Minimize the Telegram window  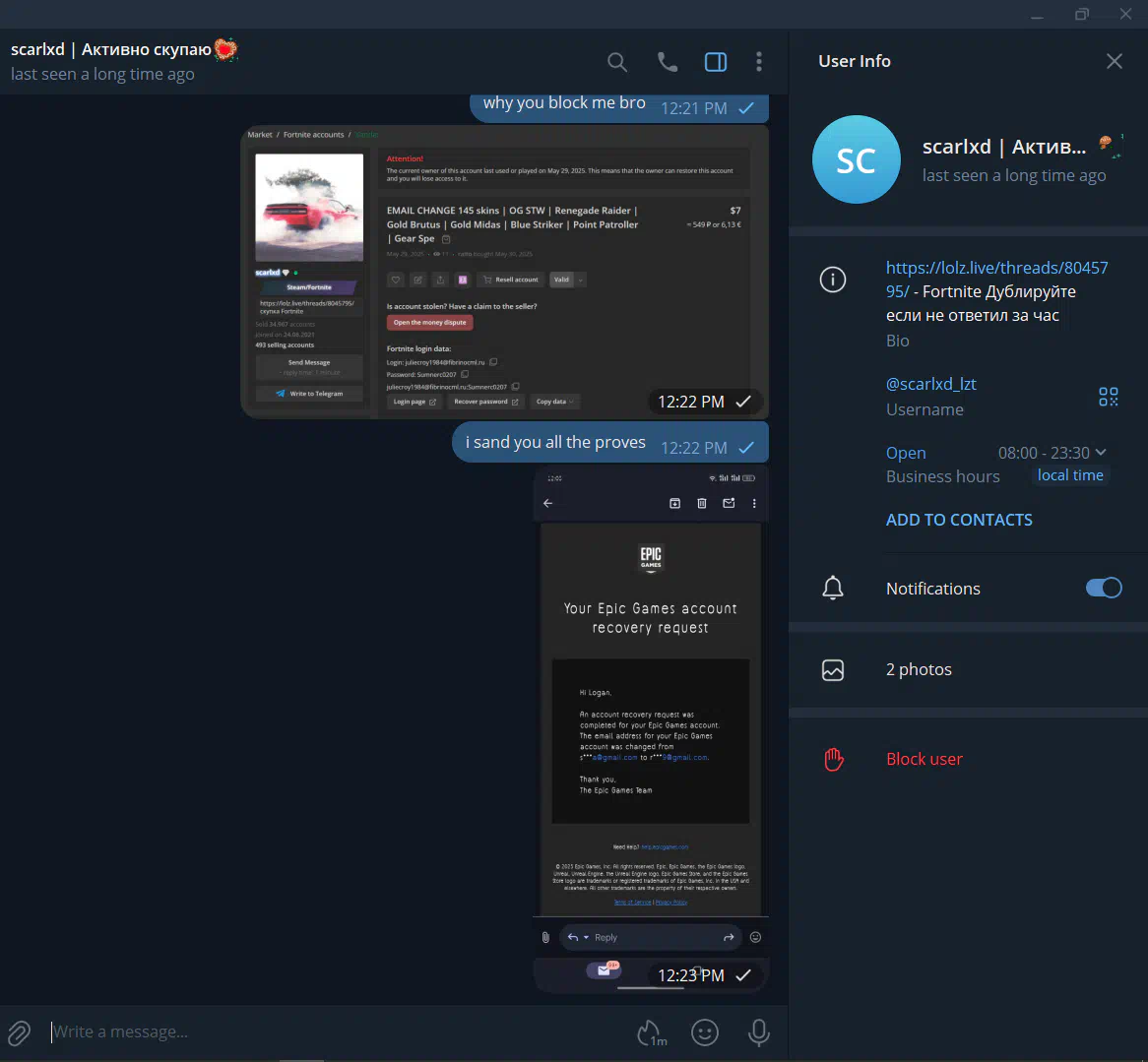1037,15
